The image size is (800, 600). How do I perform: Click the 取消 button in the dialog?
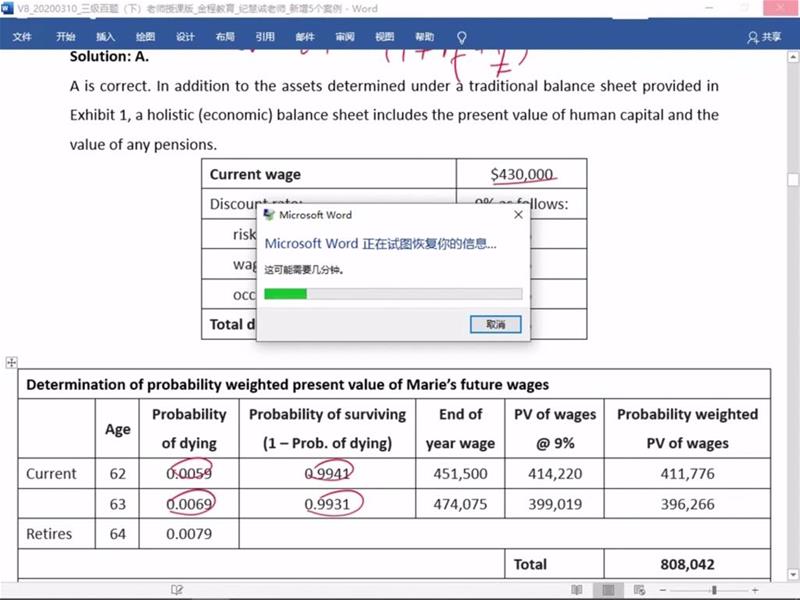[x=496, y=325]
